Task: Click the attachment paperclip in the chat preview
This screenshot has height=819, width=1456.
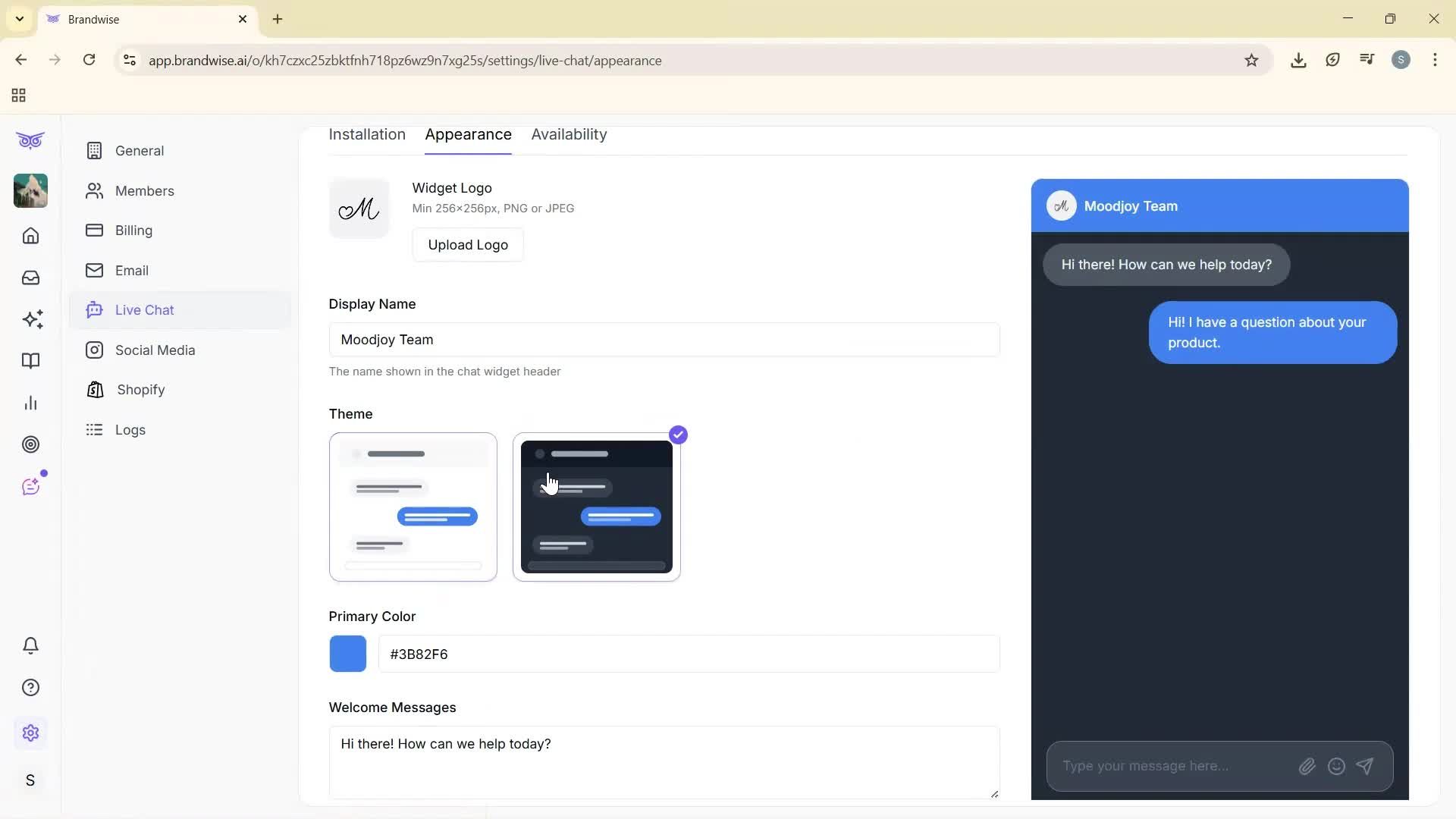Action: pos(1307,766)
